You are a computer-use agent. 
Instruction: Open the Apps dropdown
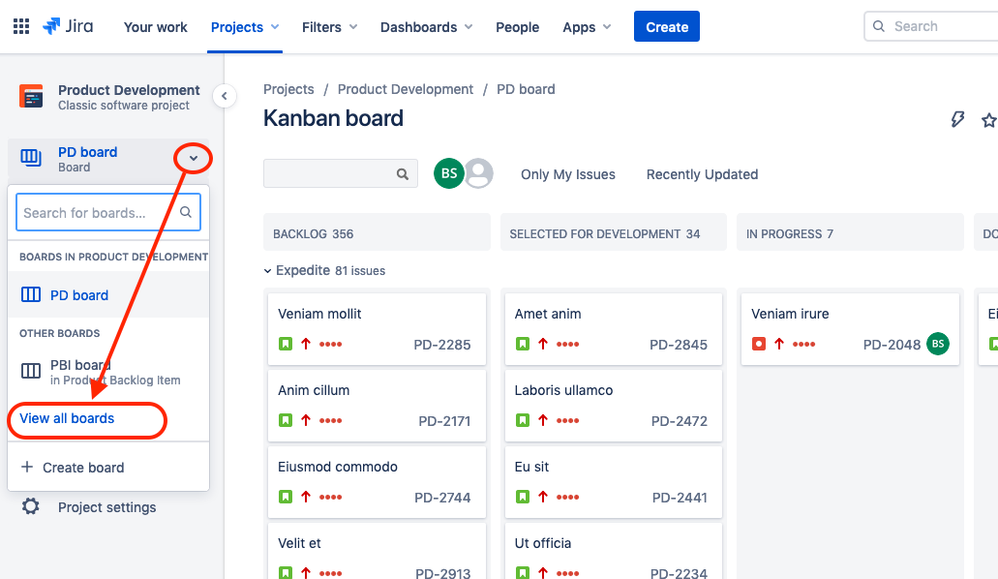tap(587, 27)
